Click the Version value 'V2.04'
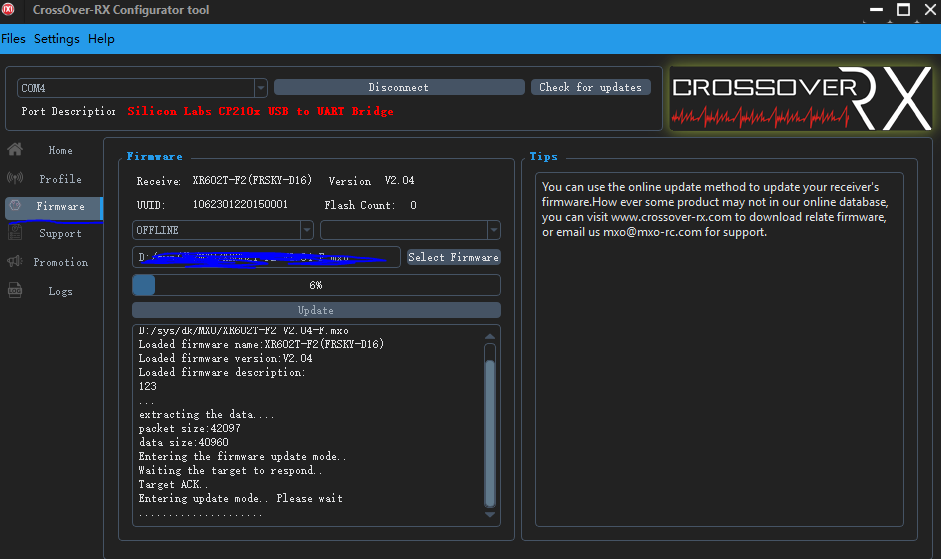 (x=399, y=180)
